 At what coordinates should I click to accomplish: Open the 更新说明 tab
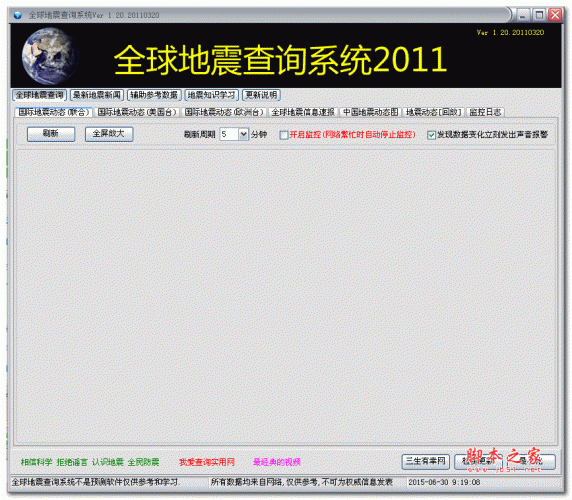(x=261, y=95)
